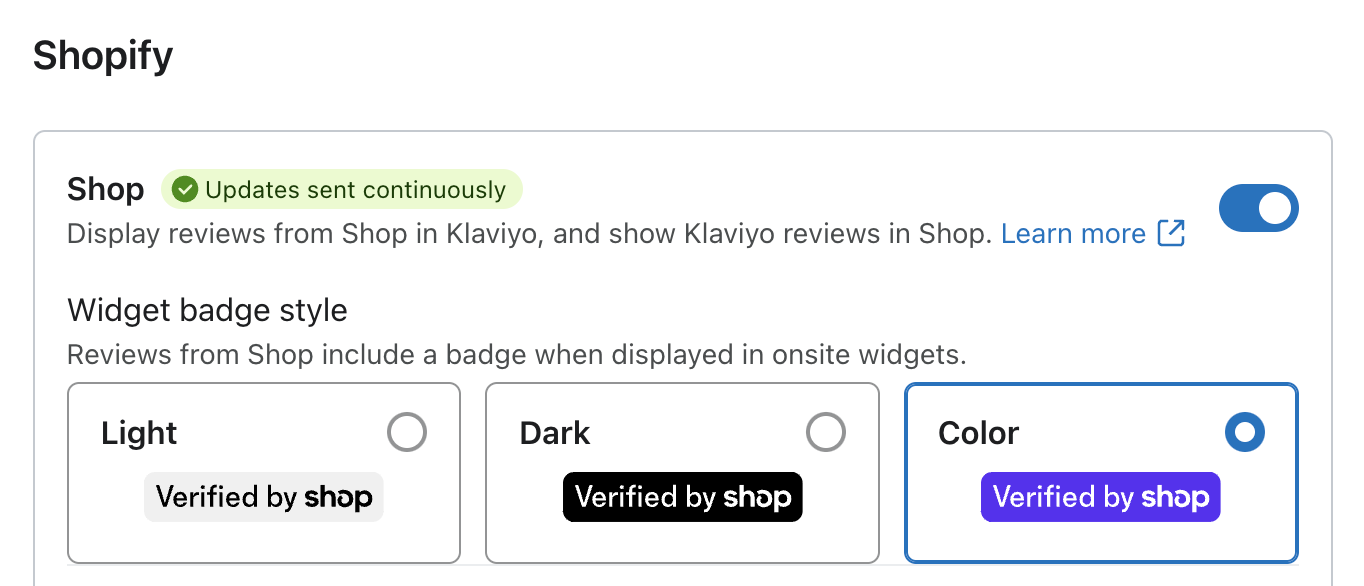Select the Light badge style radio button
This screenshot has height=586, width=1364.
407,433
